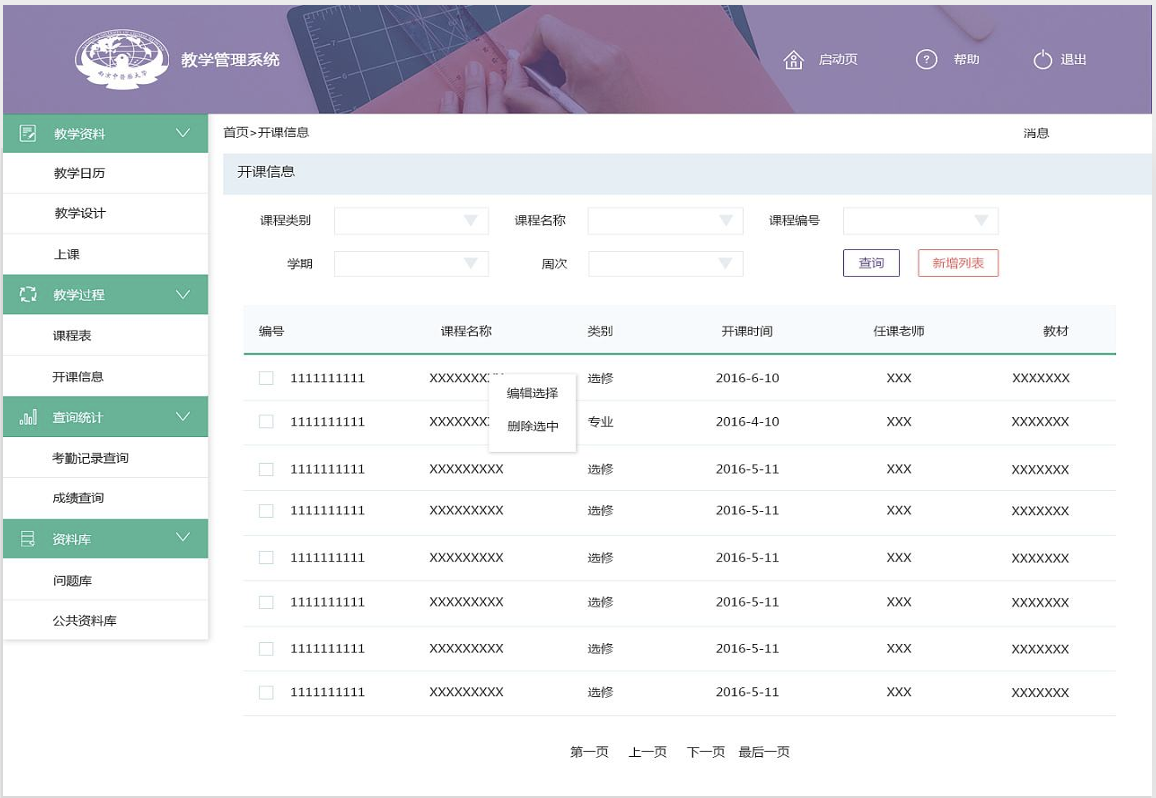The width and height of the screenshot is (1156, 798).
Task: Check the checkbox on the first table row
Action: pyautogui.click(x=265, y=379)
